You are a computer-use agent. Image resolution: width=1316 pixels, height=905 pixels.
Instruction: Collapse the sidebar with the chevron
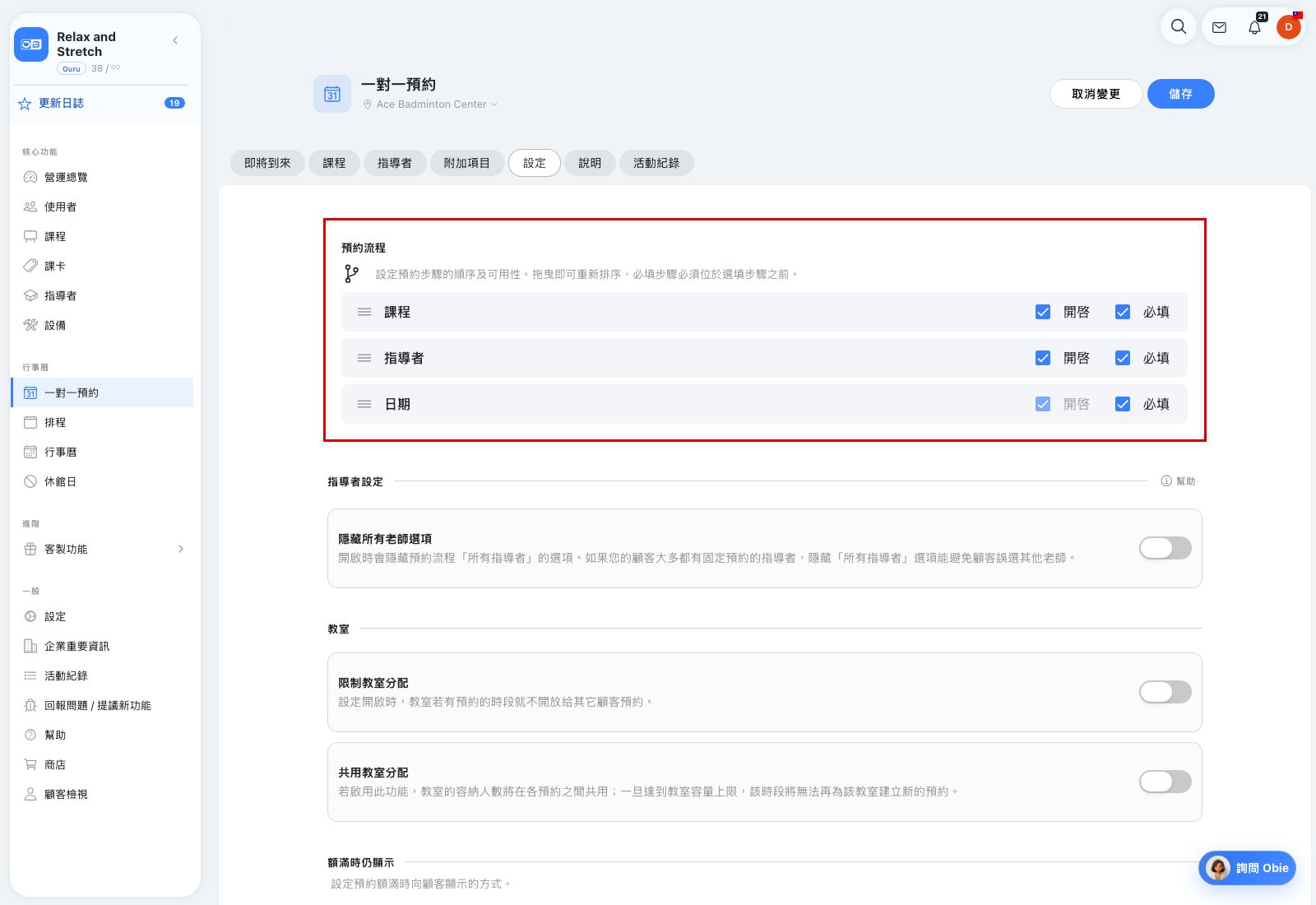point(175,40)
